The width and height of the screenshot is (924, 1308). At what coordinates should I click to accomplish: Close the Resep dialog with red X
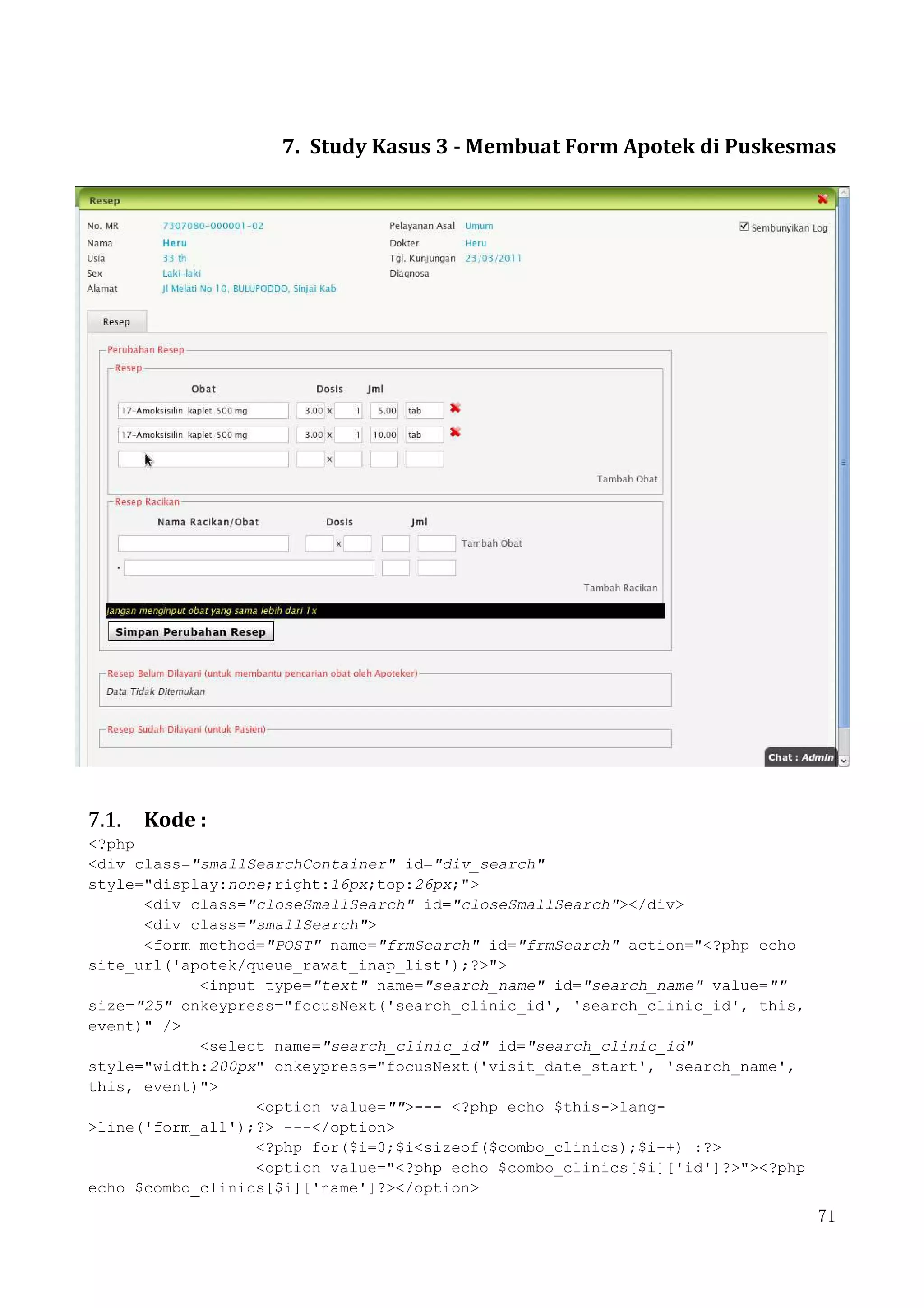click(x=822, y=199)
